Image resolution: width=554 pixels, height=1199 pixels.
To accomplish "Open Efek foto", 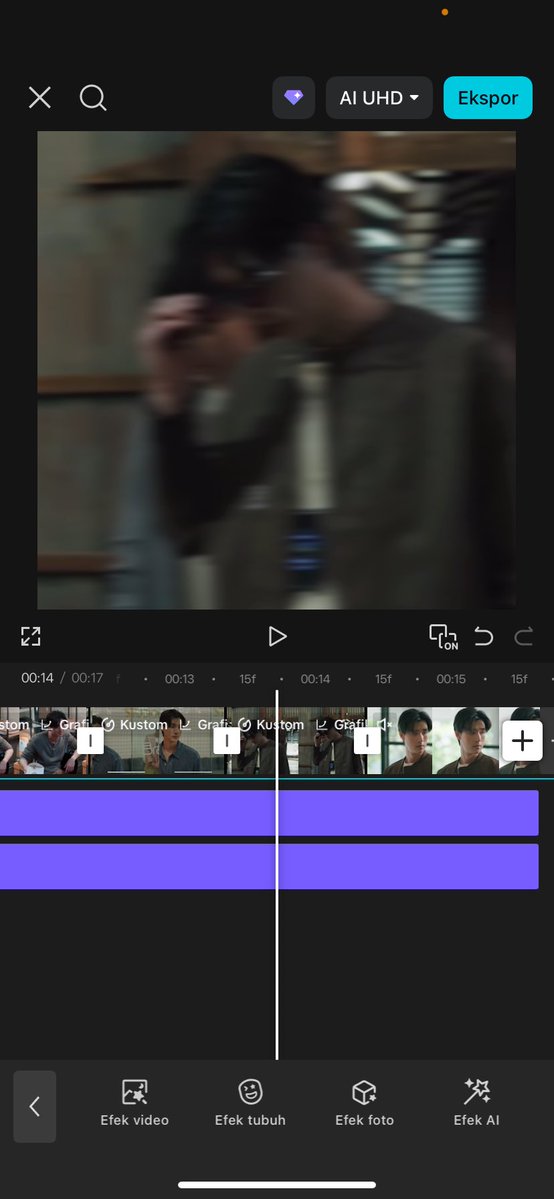I will pos(364,1103).
